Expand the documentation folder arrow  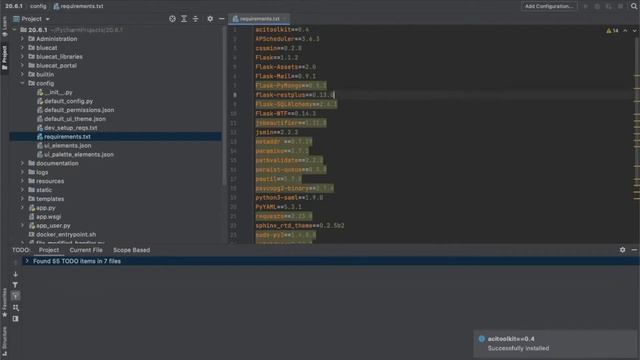point(22,163)
